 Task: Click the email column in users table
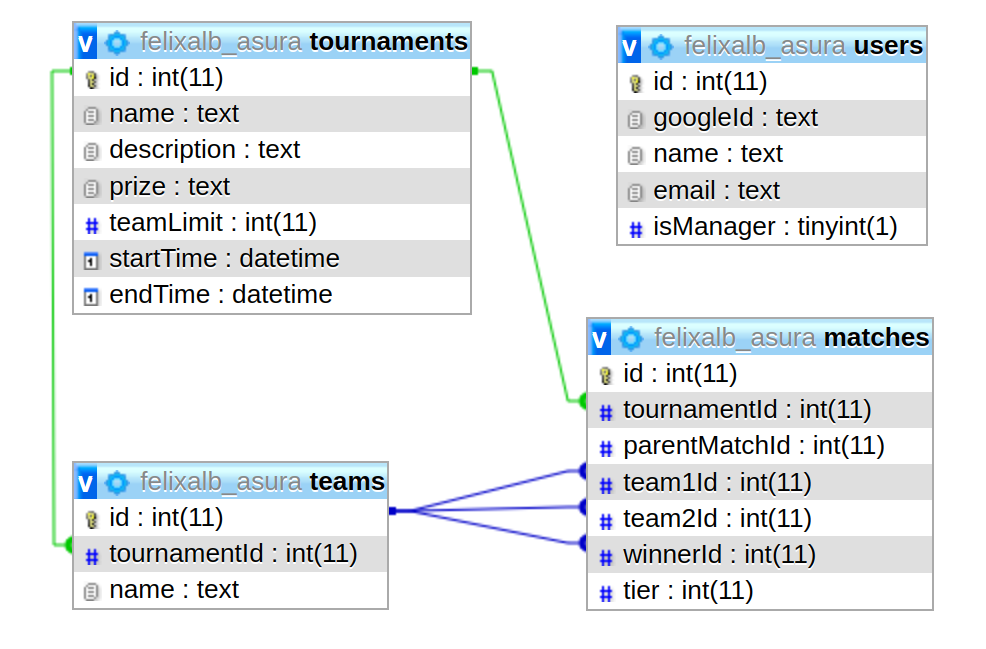pos(716,190)
